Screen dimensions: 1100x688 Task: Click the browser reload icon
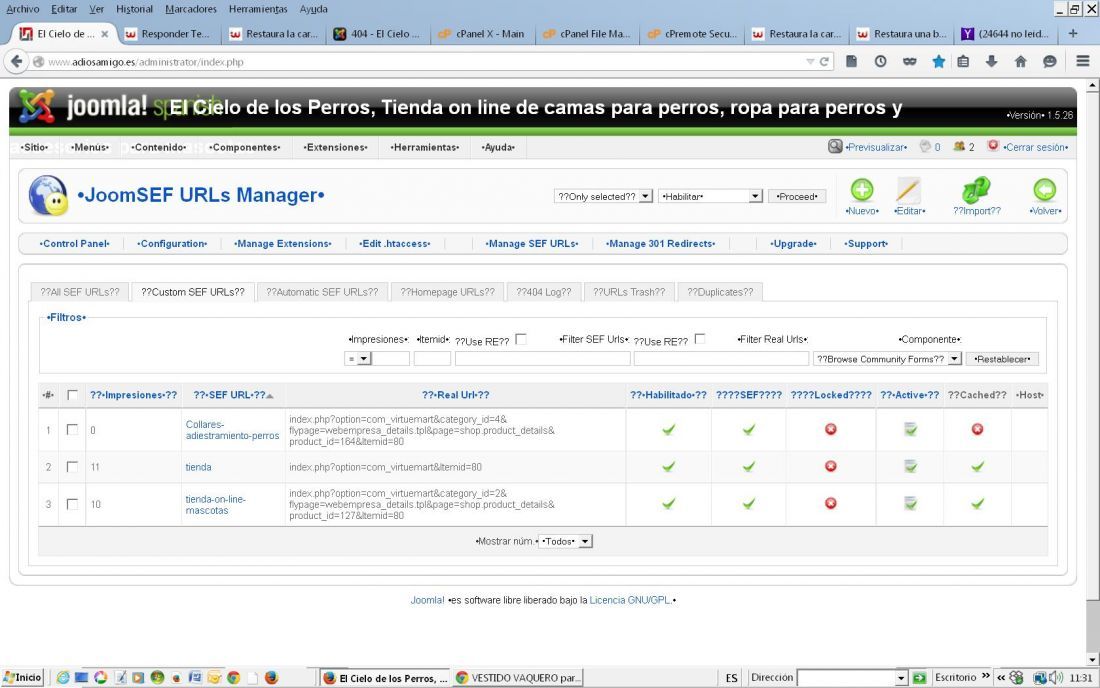click(825, 62)
